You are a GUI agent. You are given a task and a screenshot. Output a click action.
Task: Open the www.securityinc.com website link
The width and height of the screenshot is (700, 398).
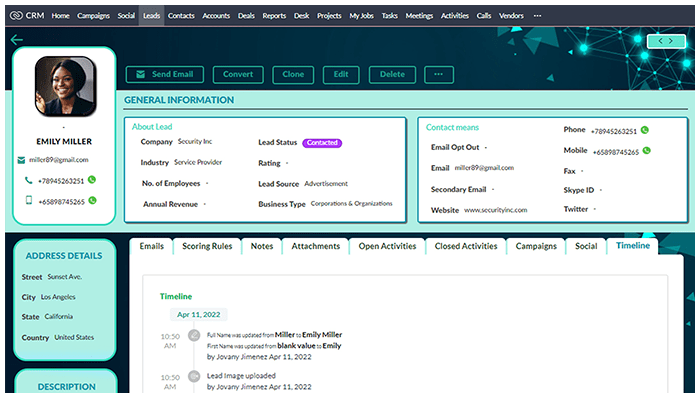496,210
